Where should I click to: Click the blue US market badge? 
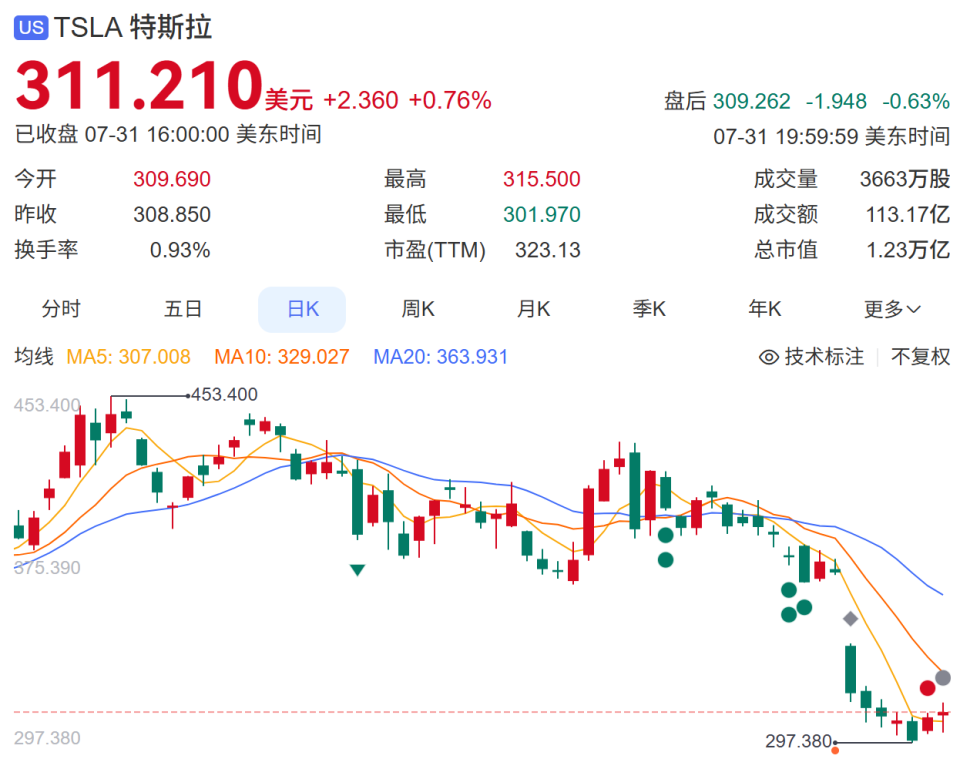31,28
